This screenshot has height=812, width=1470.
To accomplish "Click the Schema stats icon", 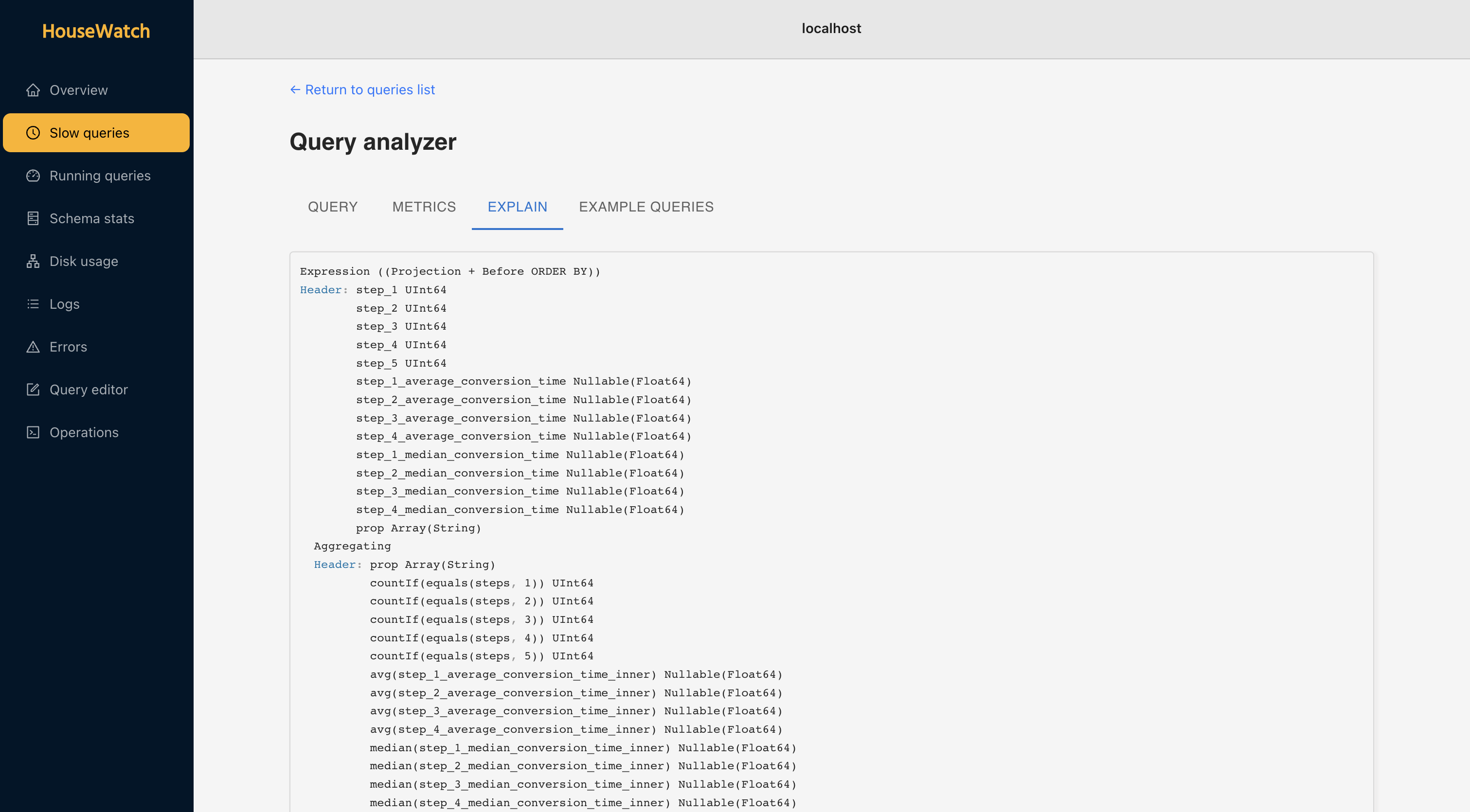I will click(x=33, y=218).
